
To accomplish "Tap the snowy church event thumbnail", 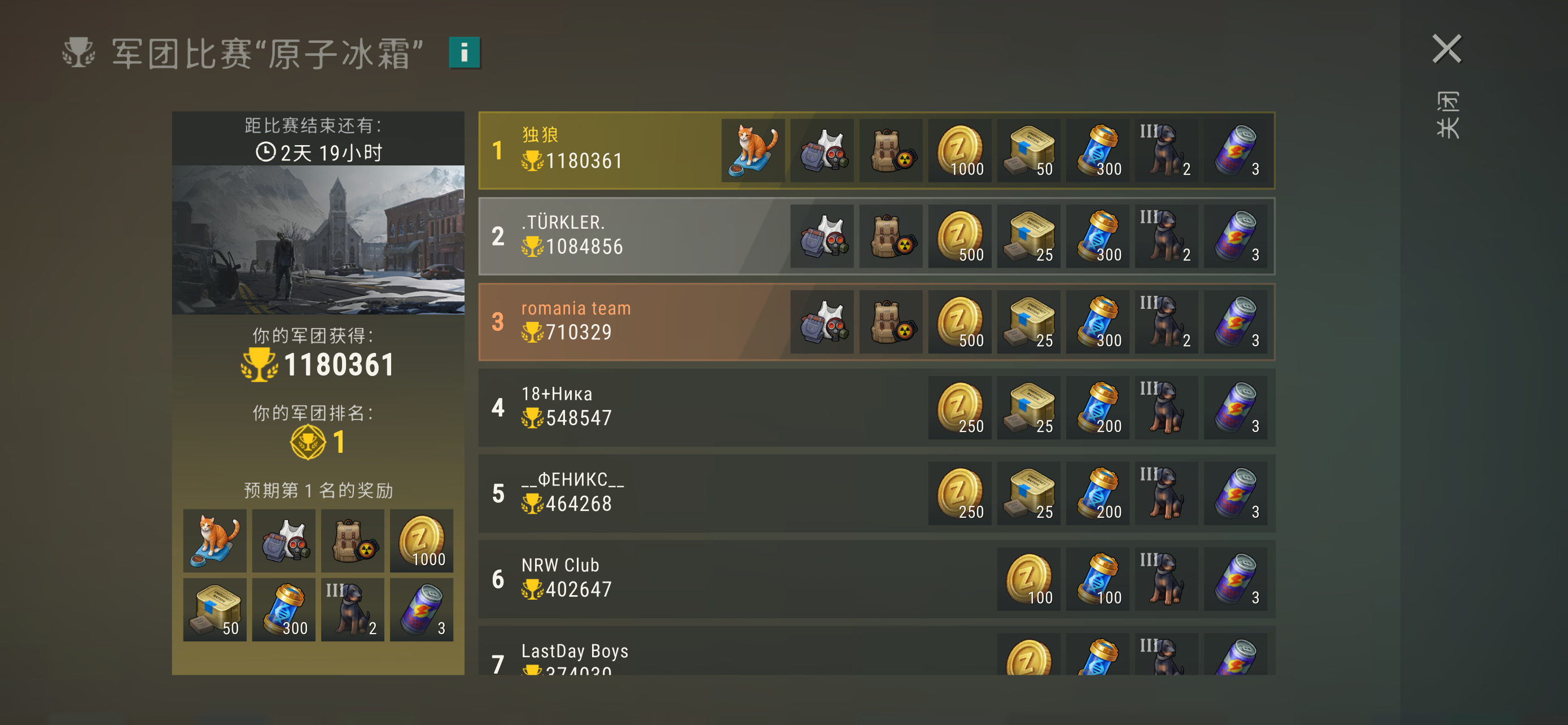I will click(x=318, y=240).
